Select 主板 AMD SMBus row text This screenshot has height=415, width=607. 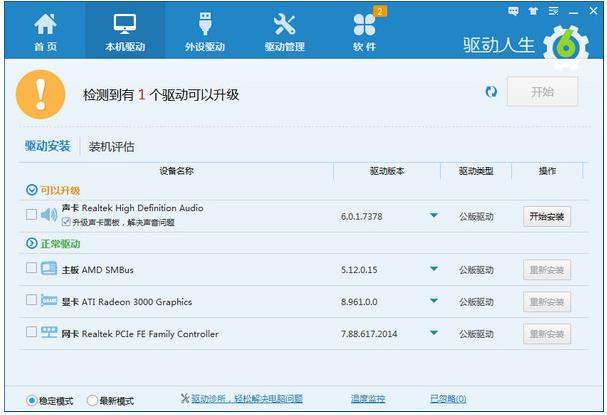click(98, 270)
